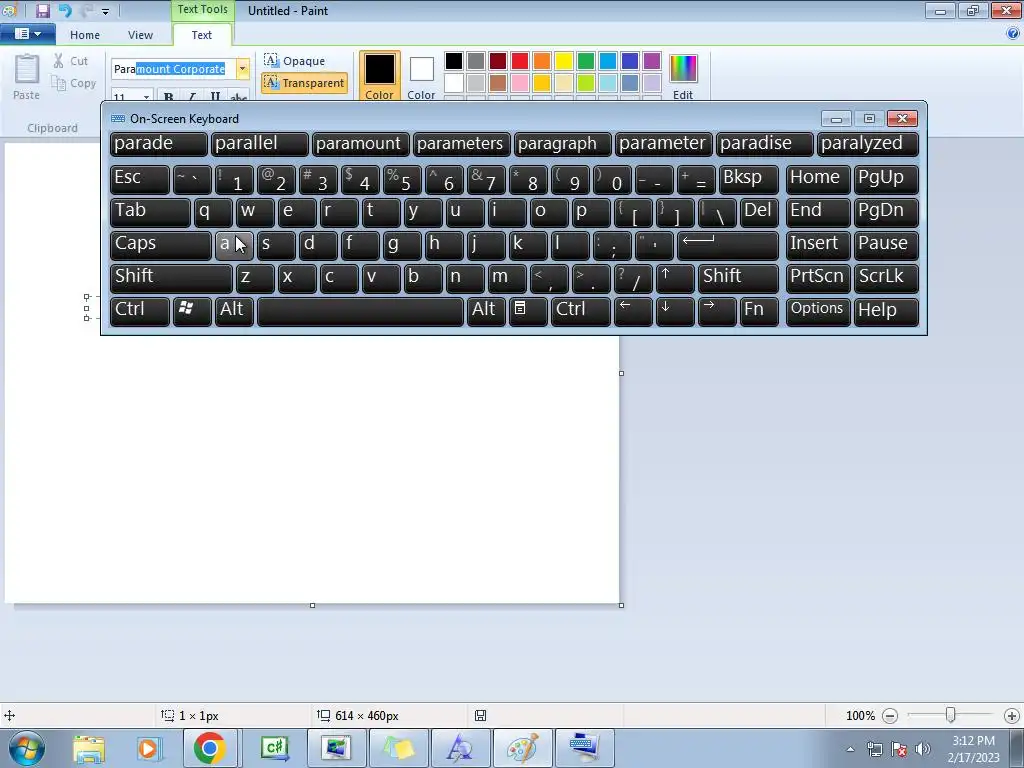Open Google Chrome from the taskbar
This screenshot has height=768, width=1024.
pyautogui.click(x=209, y=748)
